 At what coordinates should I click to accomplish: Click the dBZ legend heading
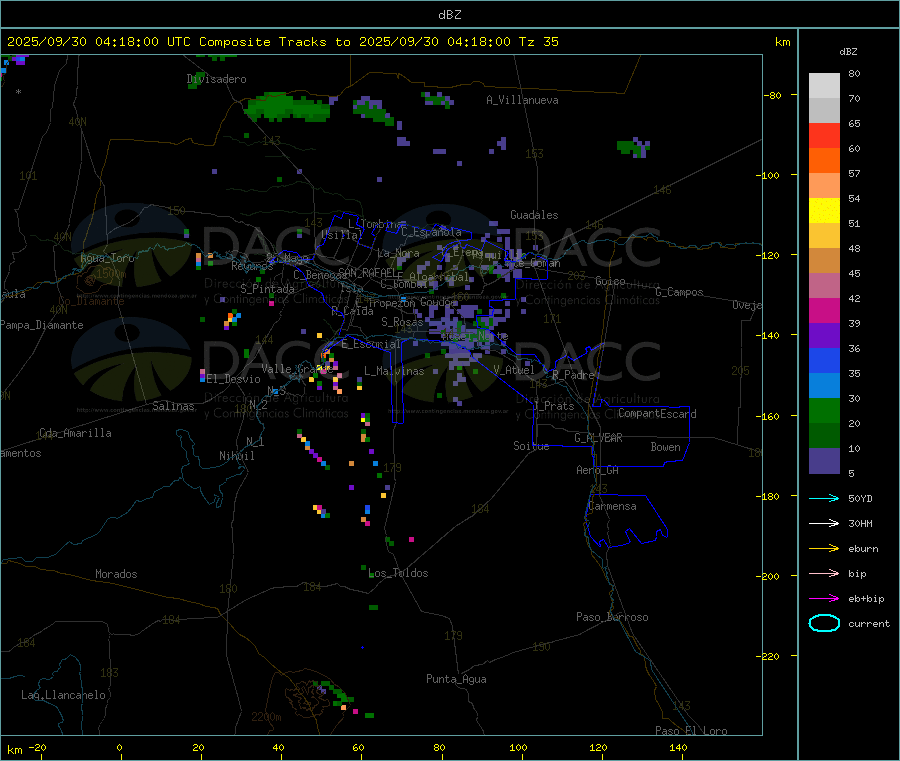click(848, 52)
